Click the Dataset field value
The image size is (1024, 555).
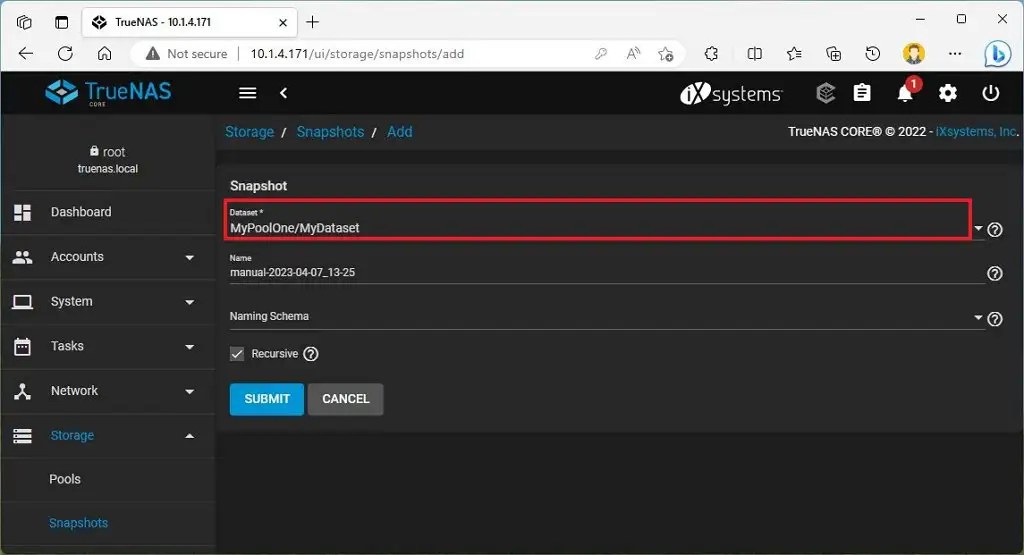pyautogui.click(x=295, y=228)
